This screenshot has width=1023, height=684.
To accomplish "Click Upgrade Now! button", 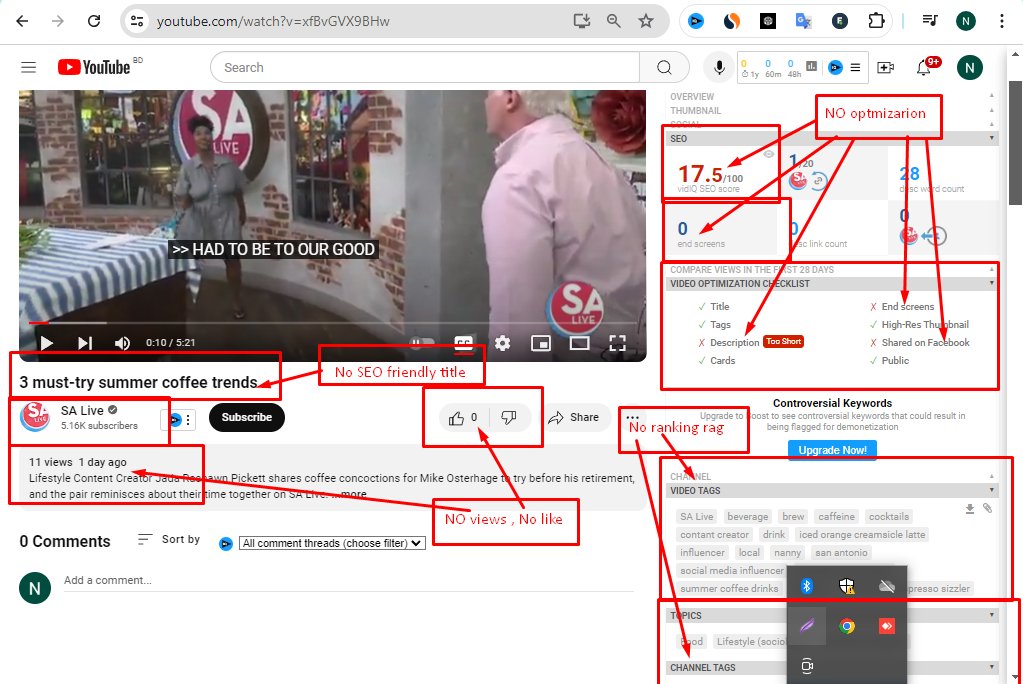I will (x=832, y=450).
